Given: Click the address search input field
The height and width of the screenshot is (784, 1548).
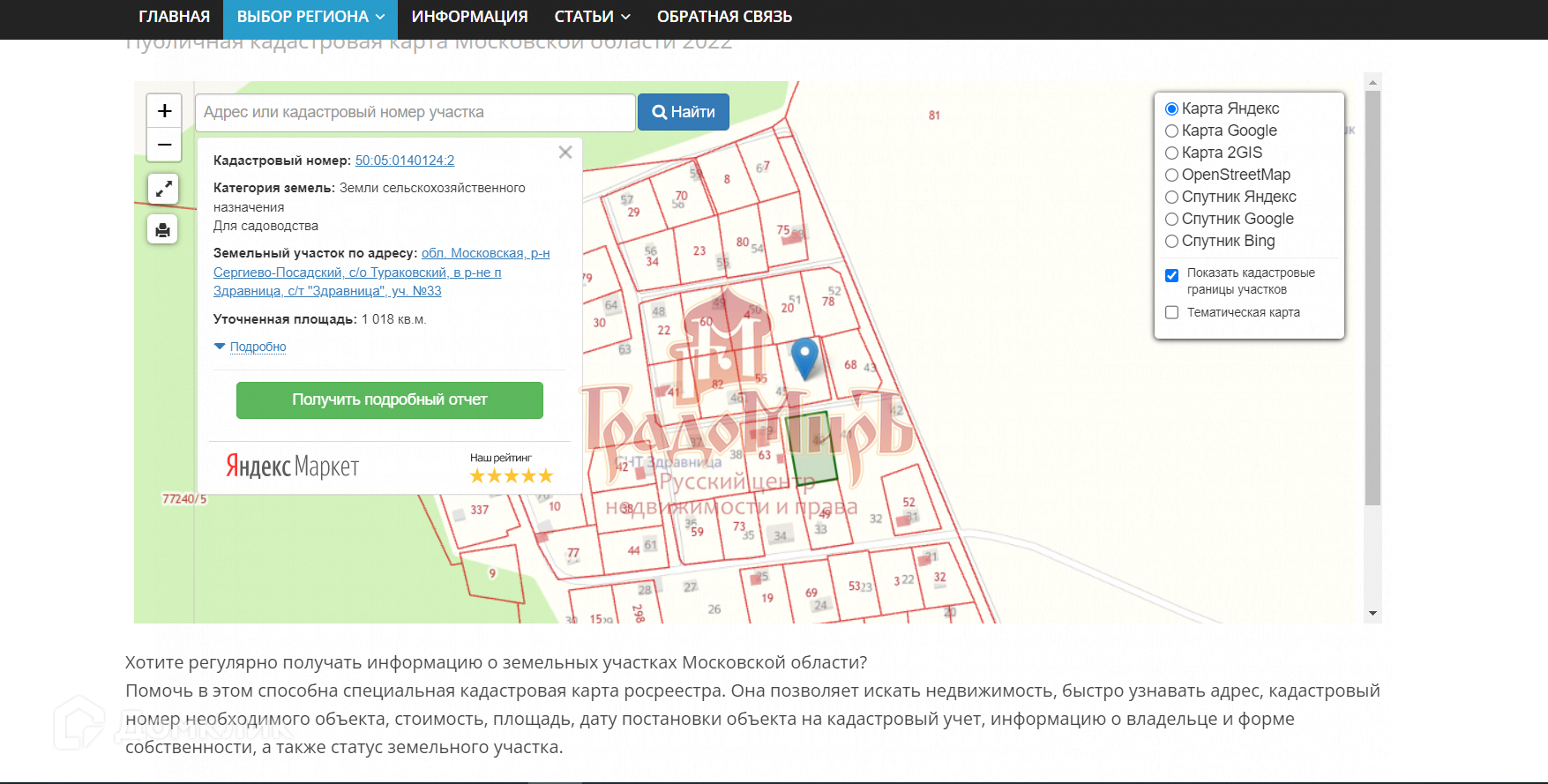Looking at the screenshot, I should [x=415, y=112].
